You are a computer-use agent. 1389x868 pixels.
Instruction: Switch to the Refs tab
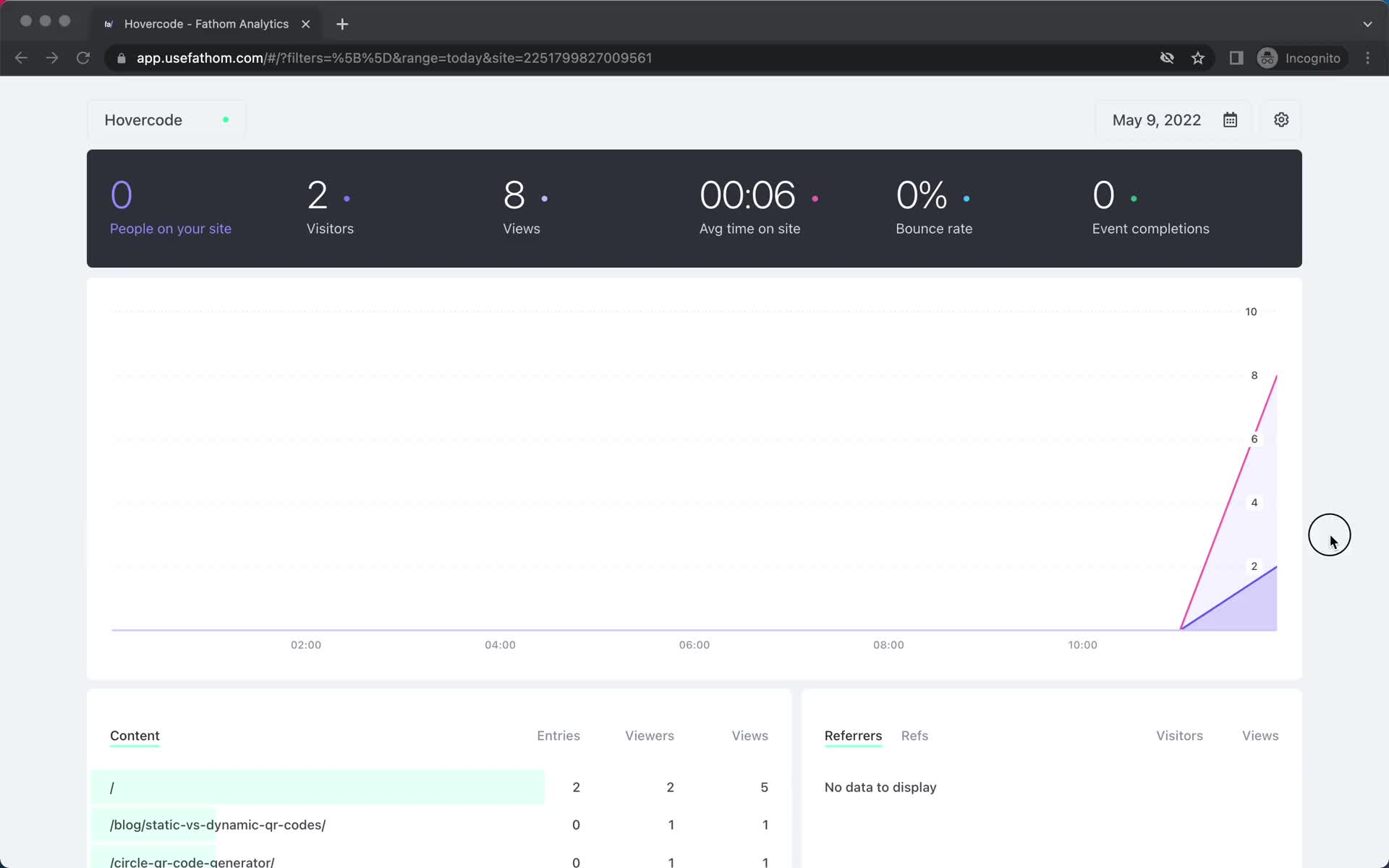pyautogui.click(x=914, y=736)
